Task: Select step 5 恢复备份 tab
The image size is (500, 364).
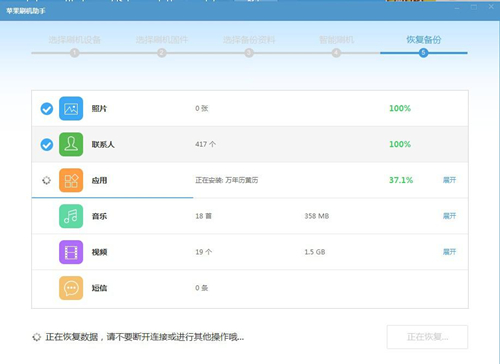Action: [x=424, y=40]
